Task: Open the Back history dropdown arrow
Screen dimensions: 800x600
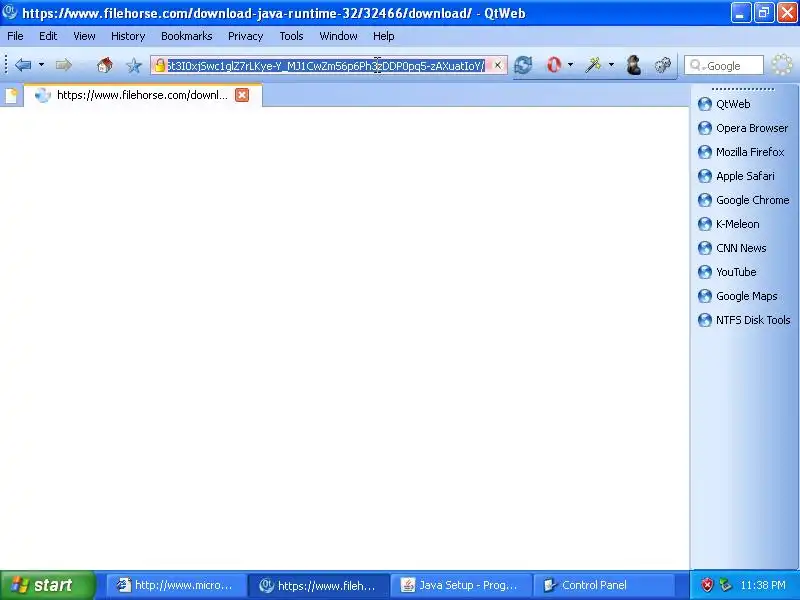Action: pyautogui.click(x=41, y=65)
